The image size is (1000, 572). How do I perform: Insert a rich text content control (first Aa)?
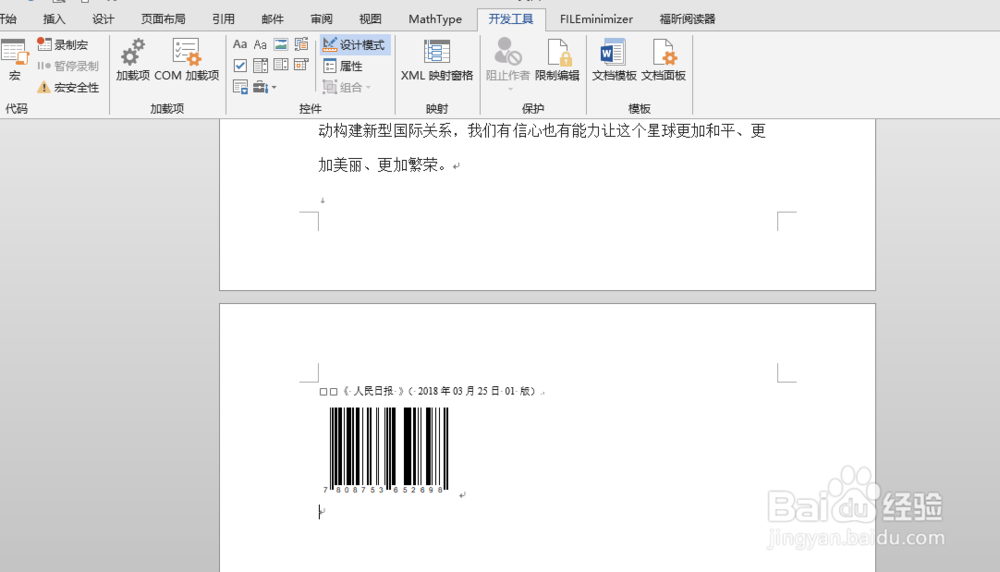pos(240,45)
